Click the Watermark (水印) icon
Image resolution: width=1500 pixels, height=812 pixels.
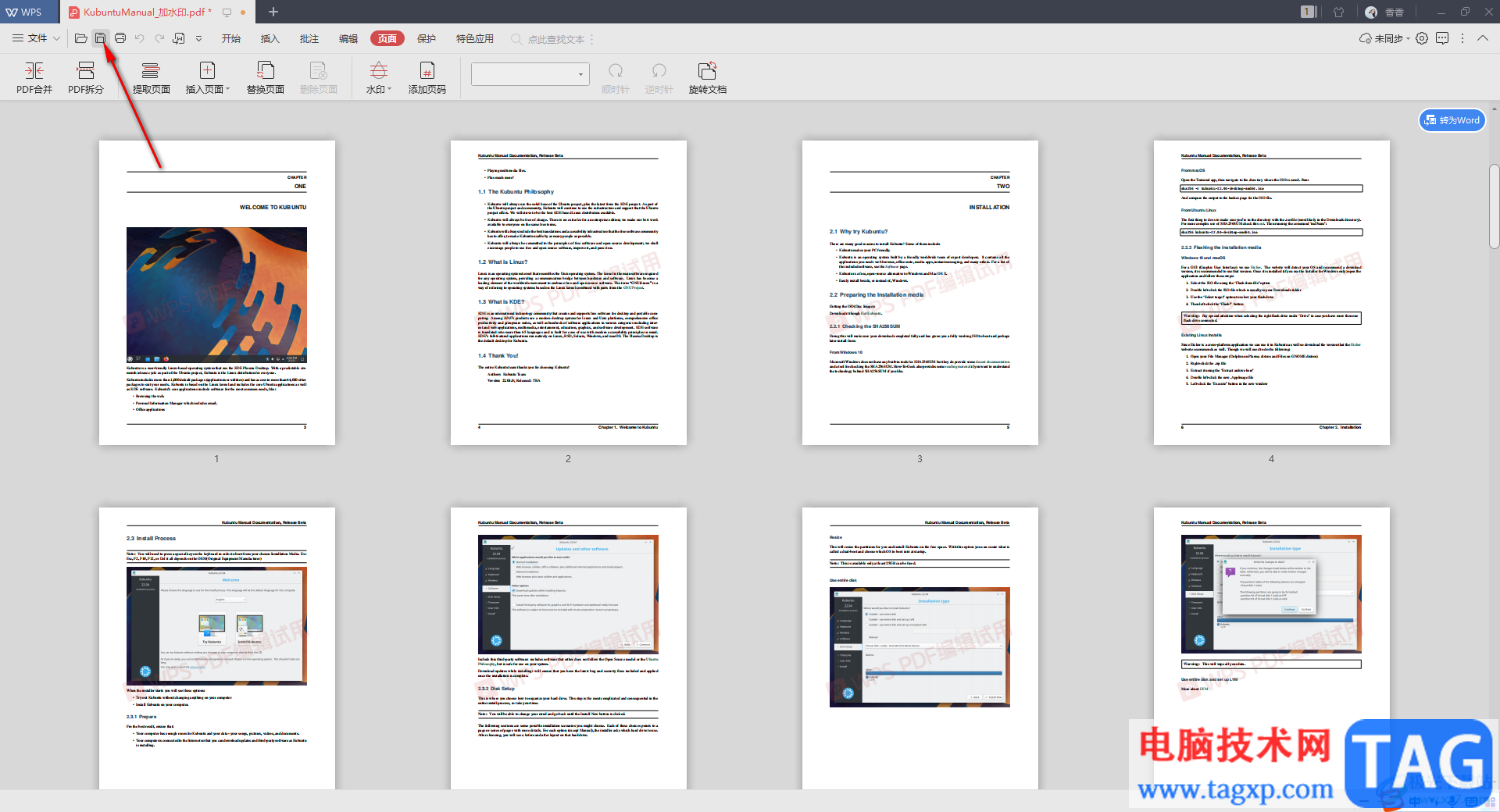coord(378,71)
